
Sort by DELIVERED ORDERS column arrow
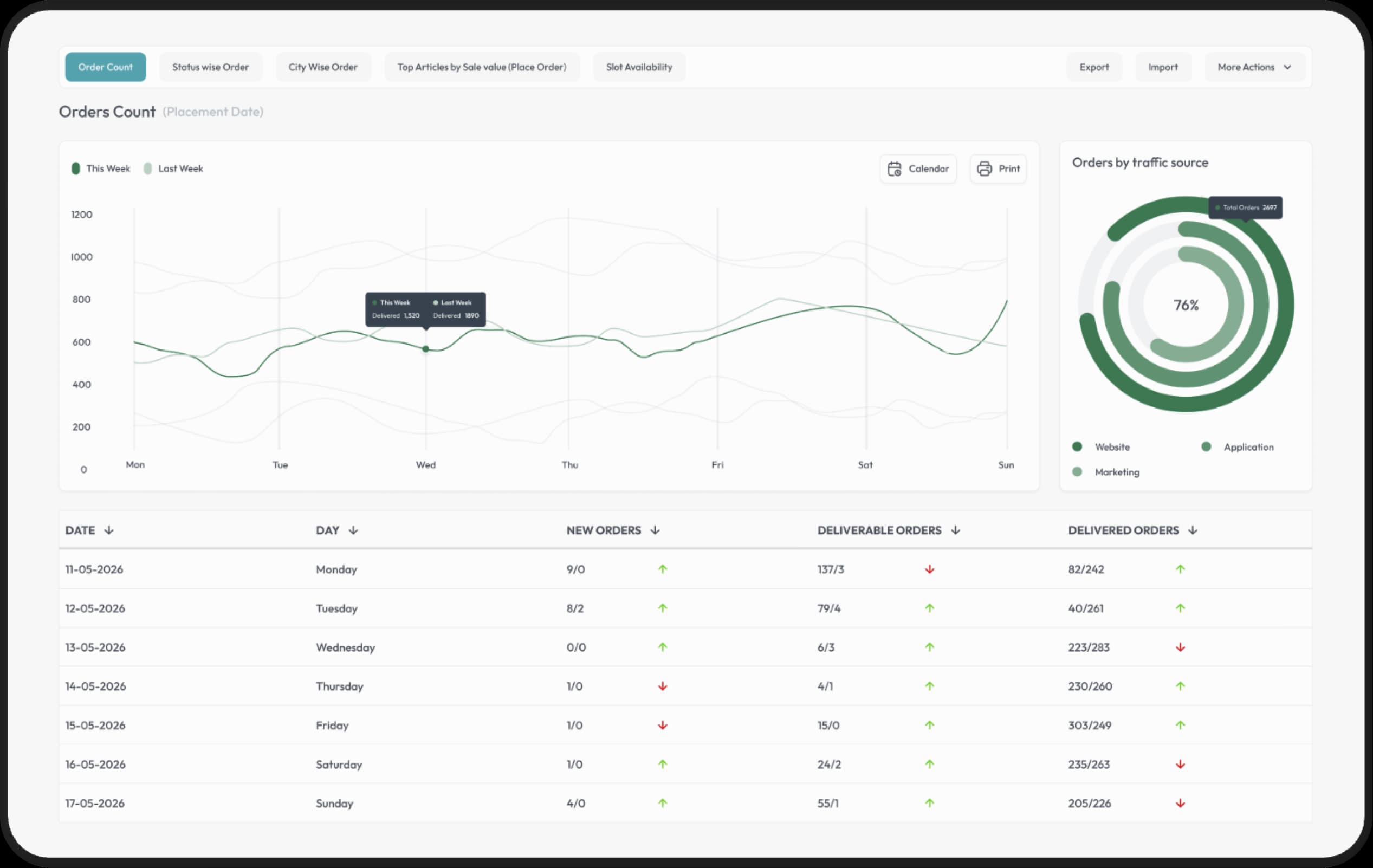[1192, 530]
